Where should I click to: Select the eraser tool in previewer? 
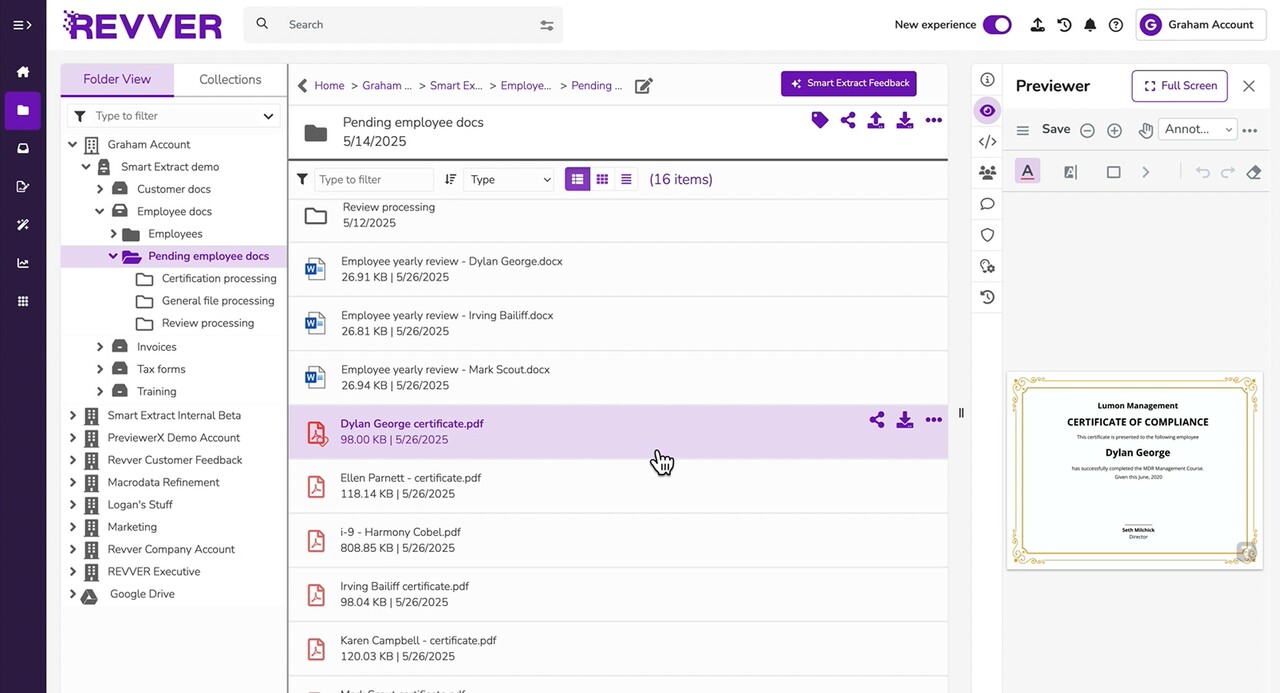pos(1254,172)
